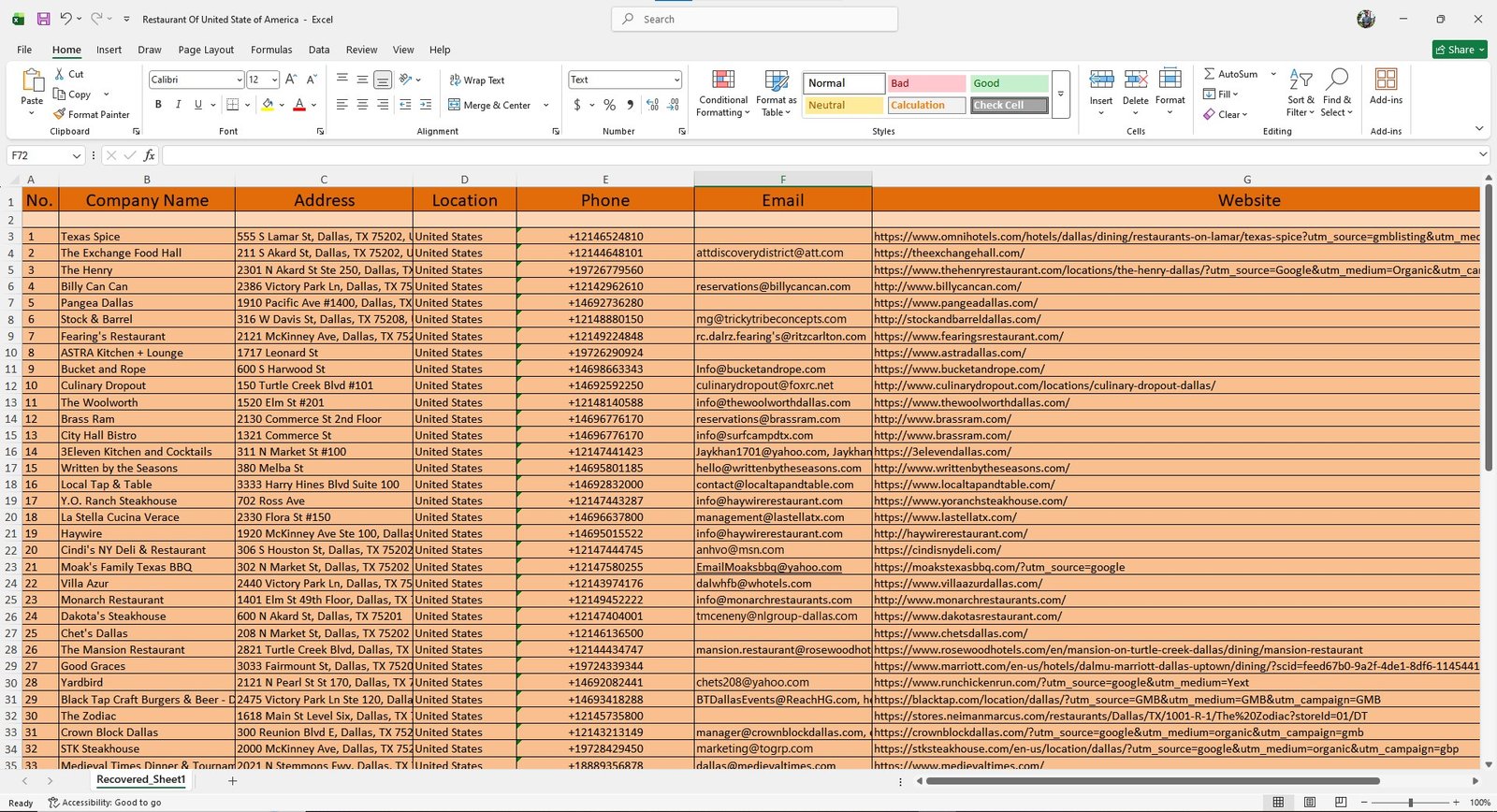Click the Increase Indent icon
Screen dimensions: 1497x812
point(426,105)
